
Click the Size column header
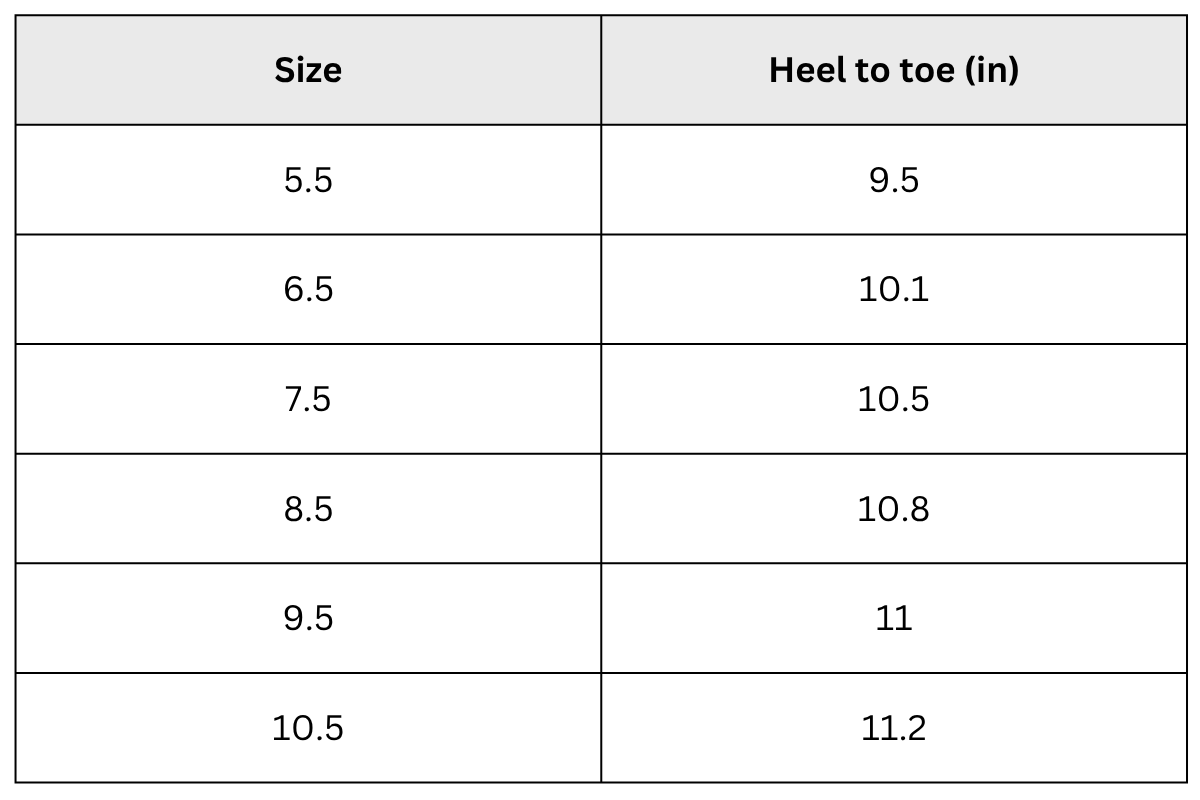(308, 70)
